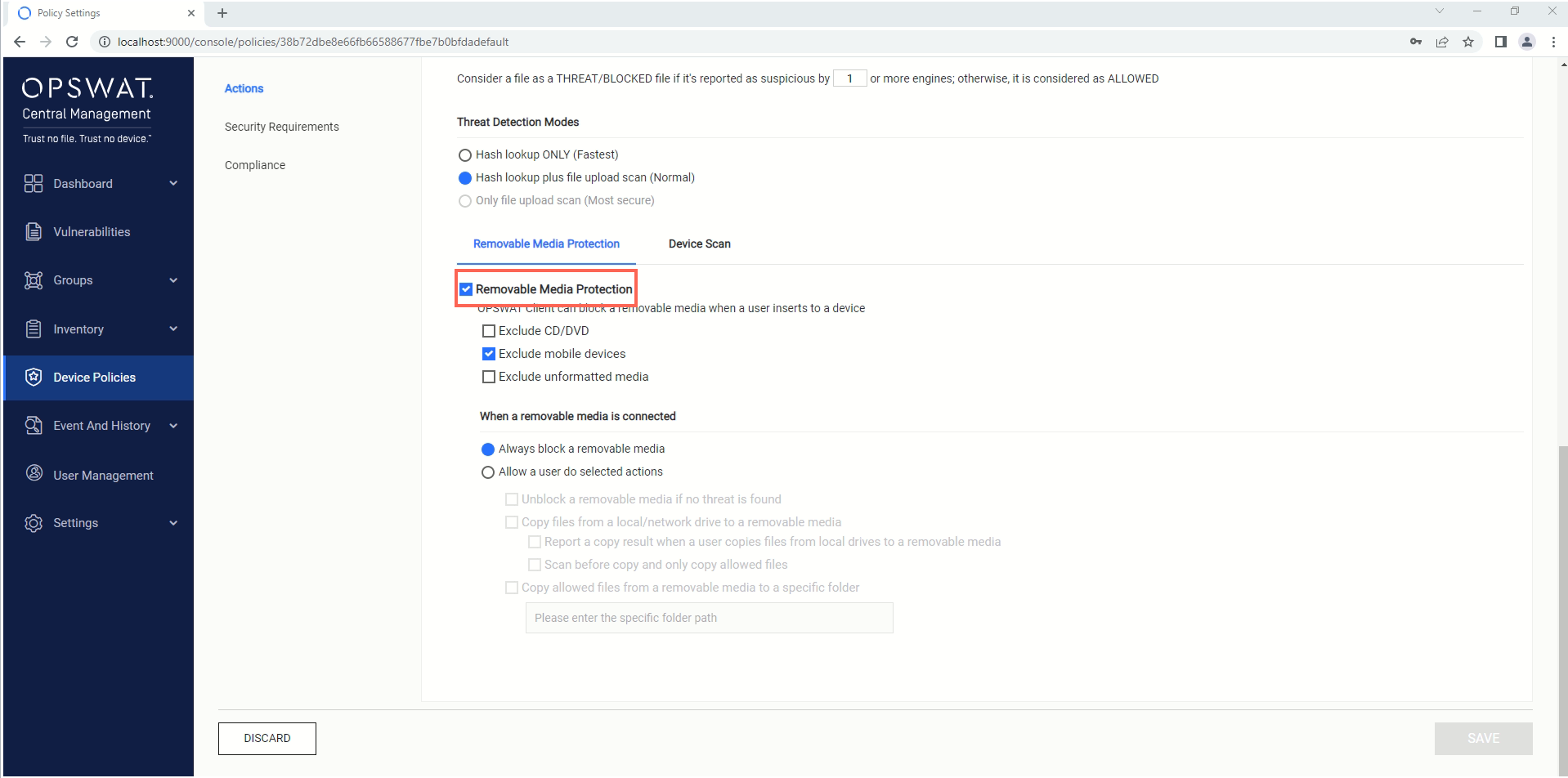Check Exclude unformatted media
Image resolution: width=1568 pixels, height=778 pixels.
coord(489,377)
